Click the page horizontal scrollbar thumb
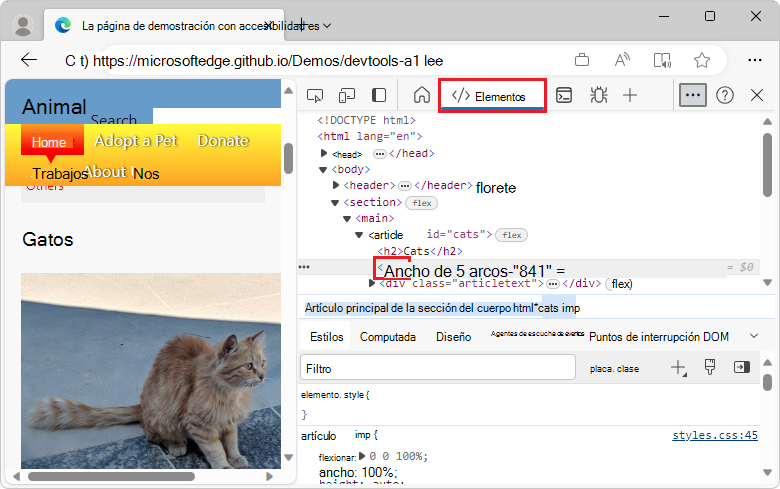 [111, 477]
